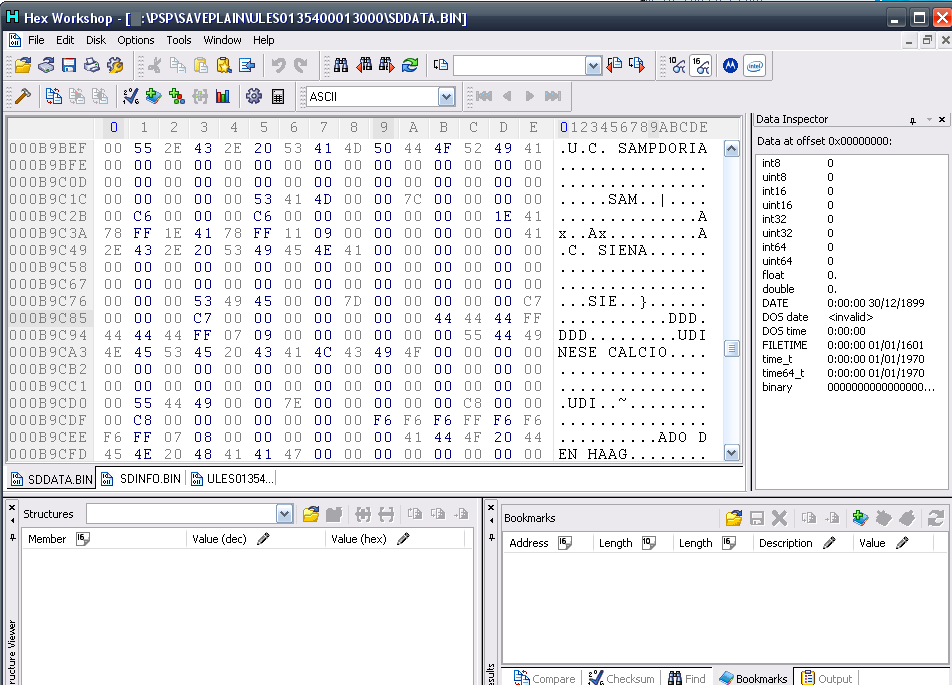Click Find Previous binoculars with left arrow

click(x=364, y=65)
